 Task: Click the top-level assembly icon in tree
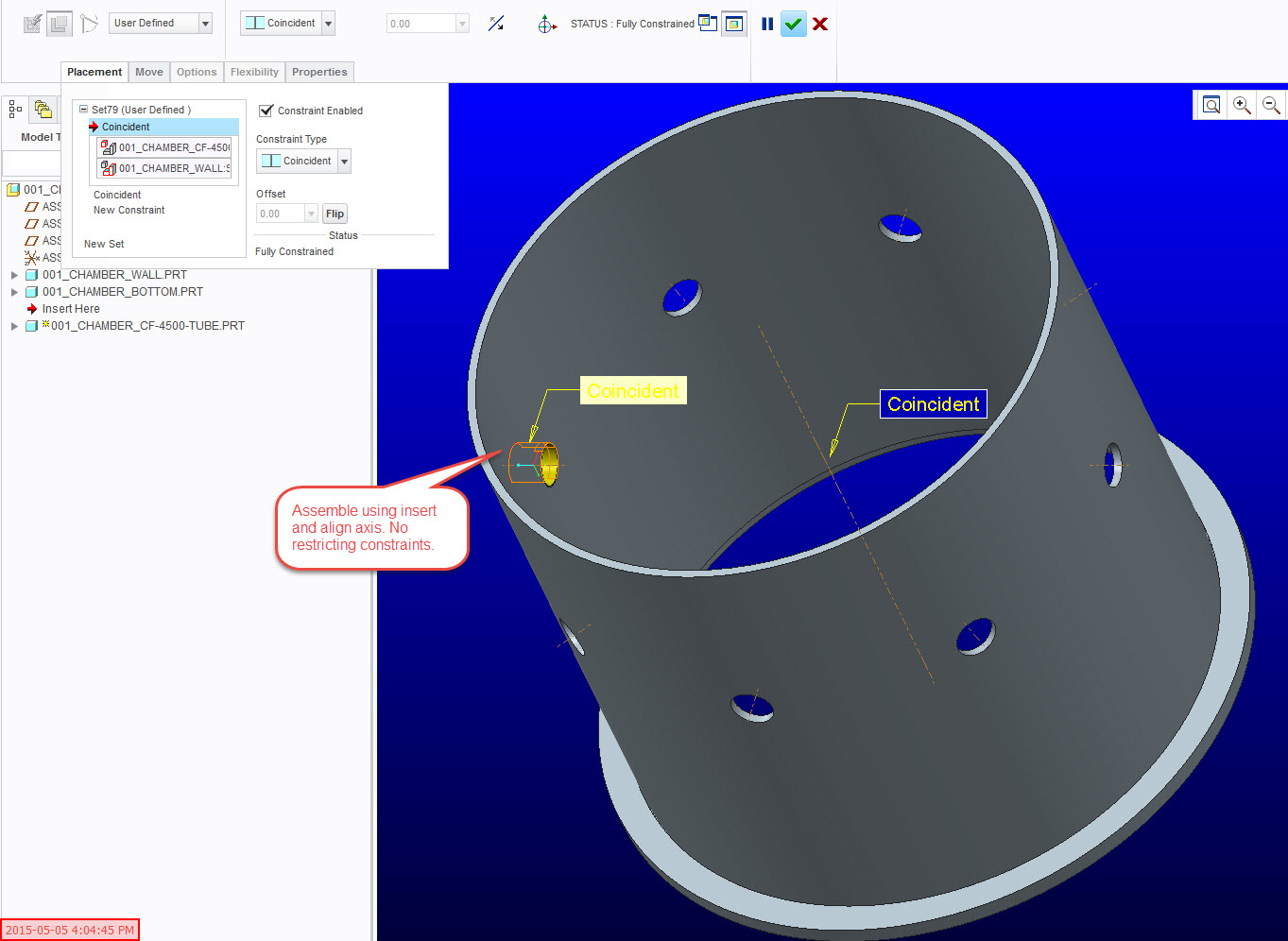(13, 190)
